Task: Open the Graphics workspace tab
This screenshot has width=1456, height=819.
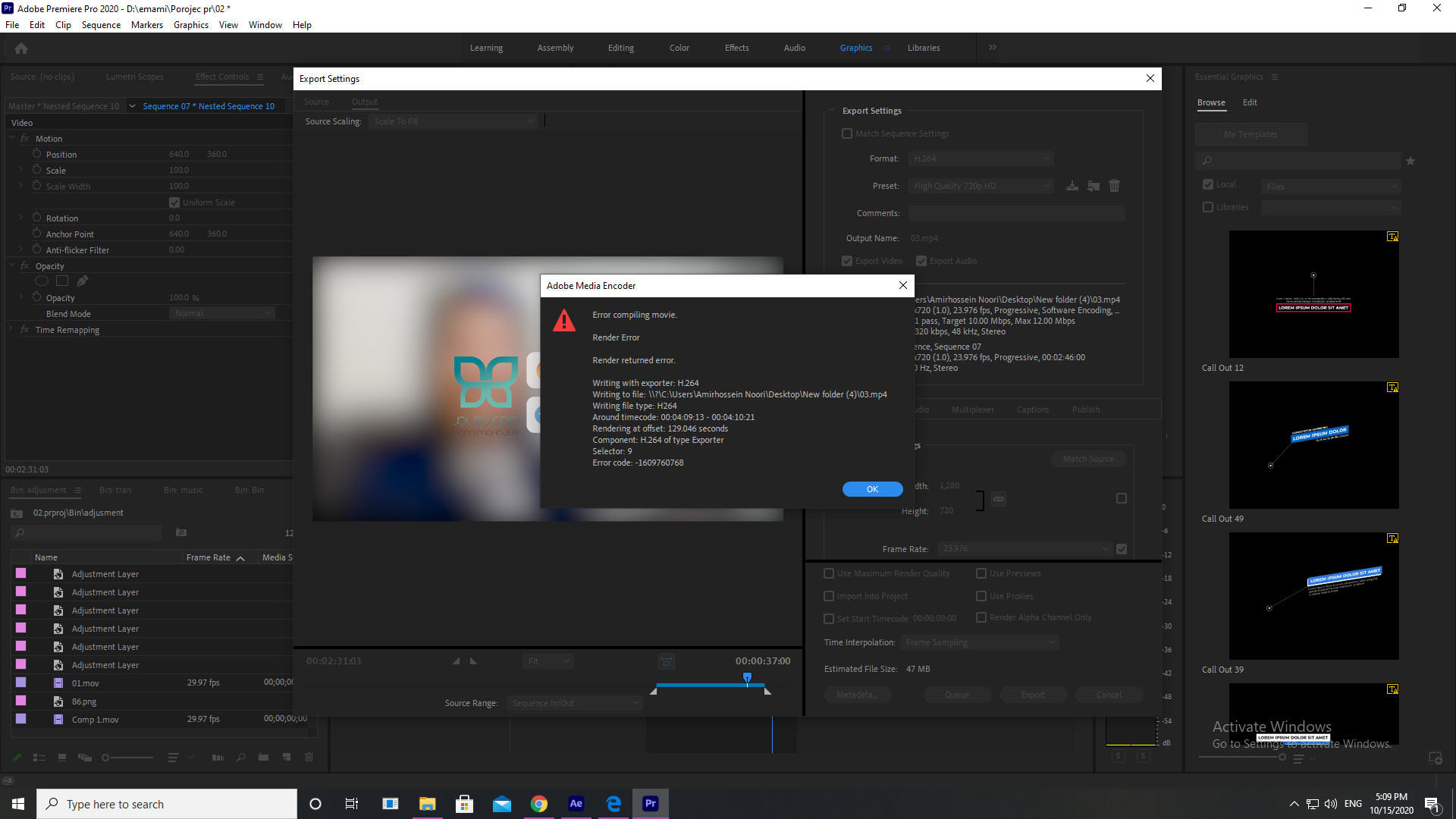Action: coord(856,48)
